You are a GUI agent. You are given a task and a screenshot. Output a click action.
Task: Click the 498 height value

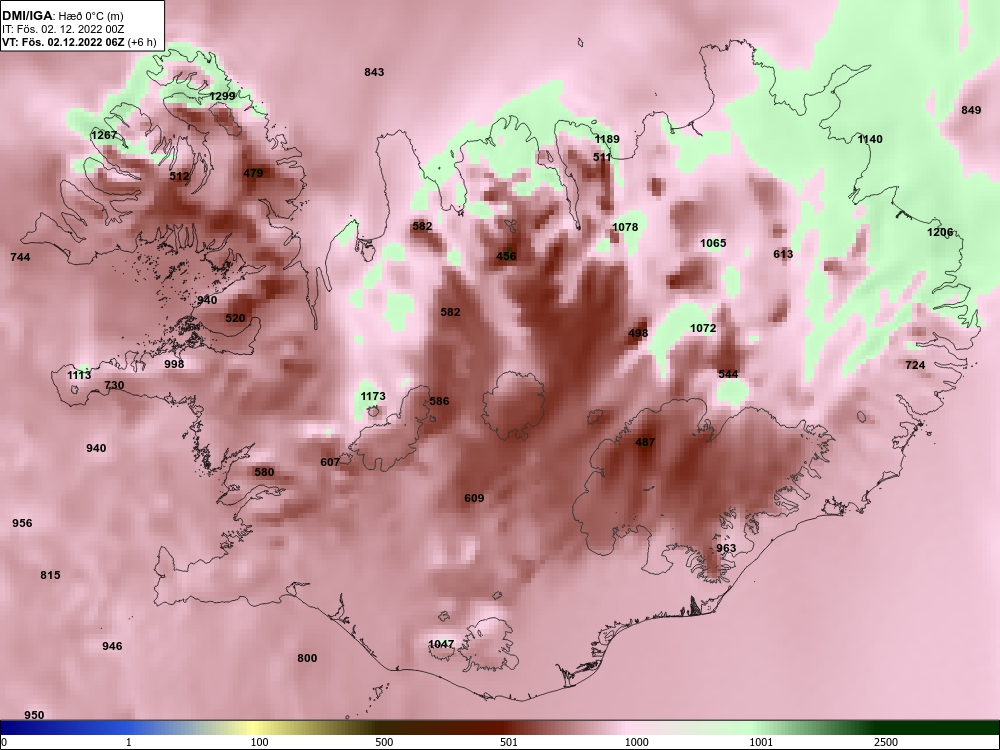(x=638, y=333)
